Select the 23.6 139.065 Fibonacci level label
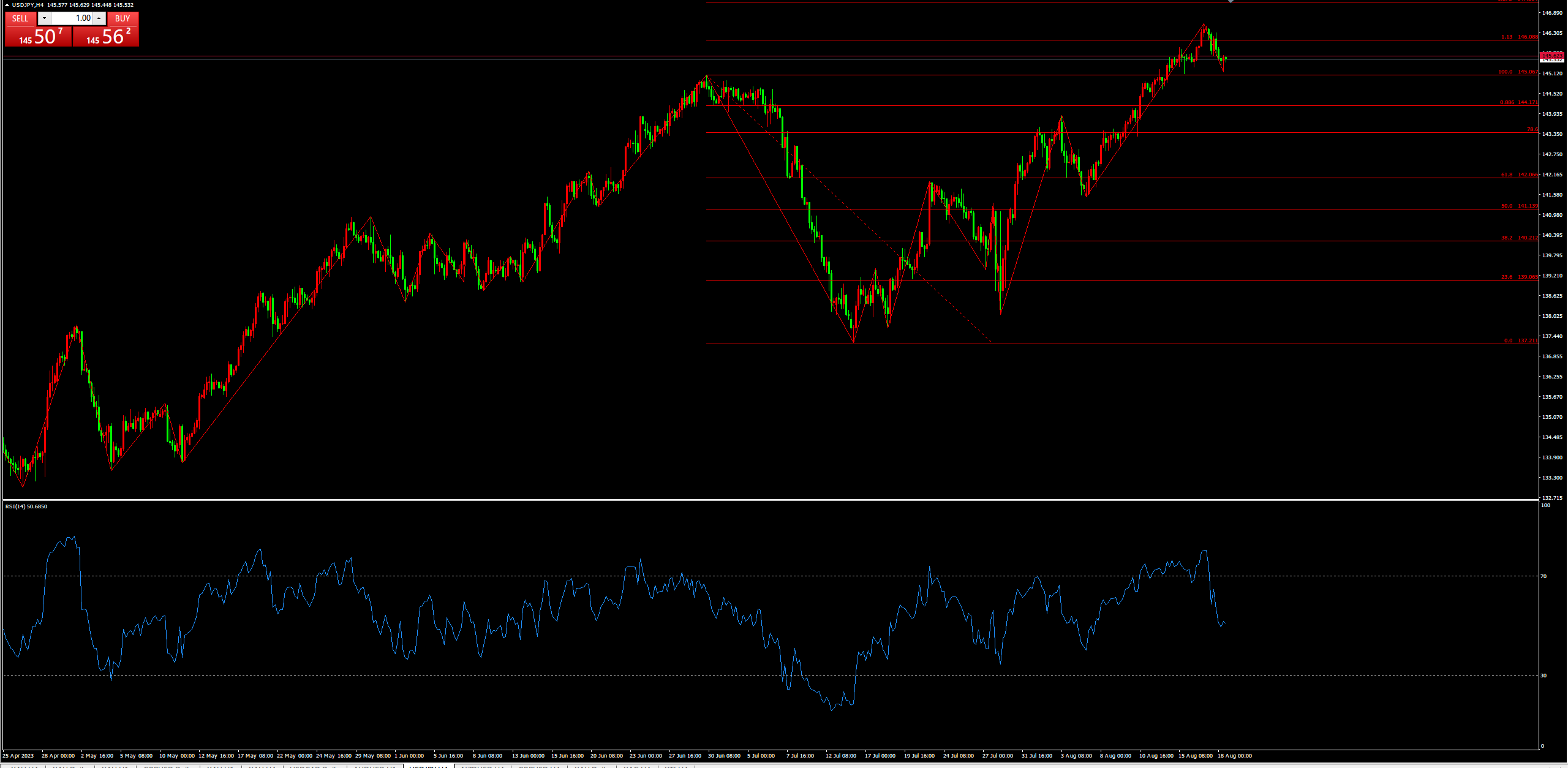 tap(1519, 277)
